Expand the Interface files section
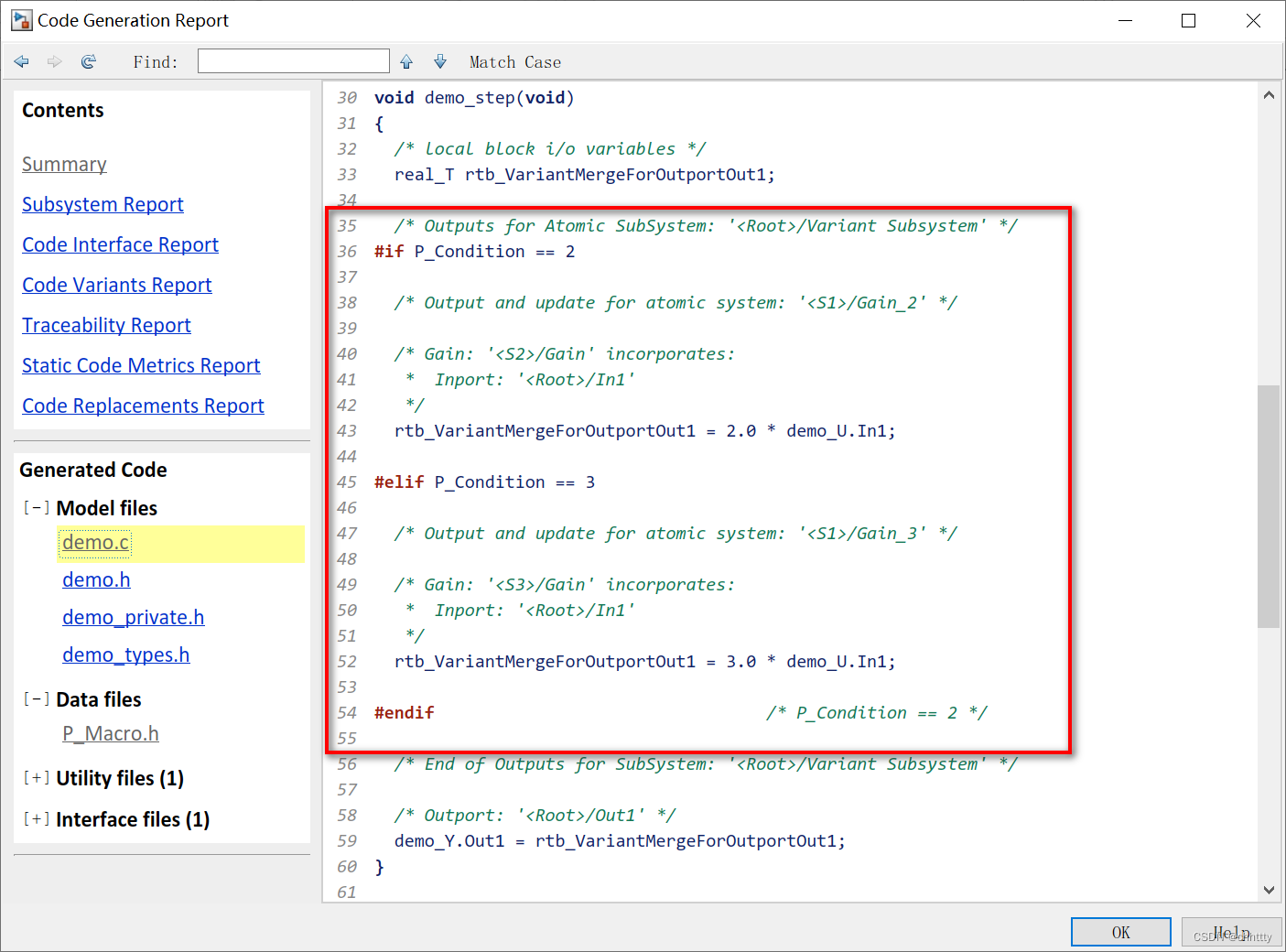 [x=37, y=819]
